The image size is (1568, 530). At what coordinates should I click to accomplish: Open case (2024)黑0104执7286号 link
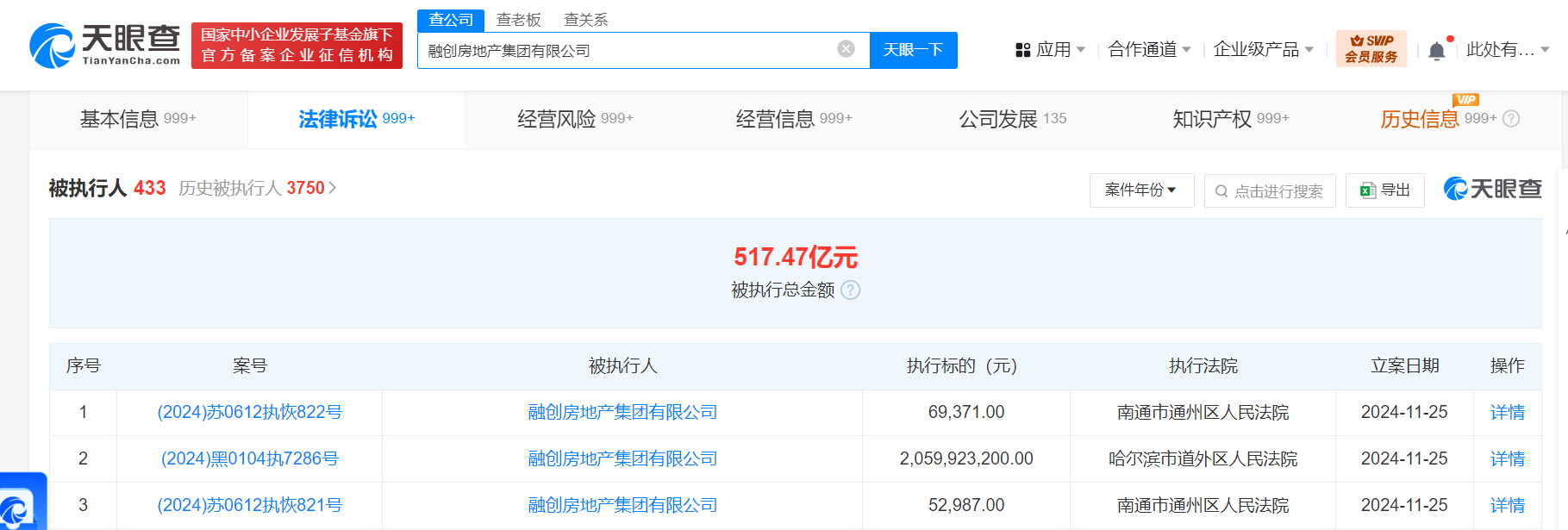[x=249, y=459]
